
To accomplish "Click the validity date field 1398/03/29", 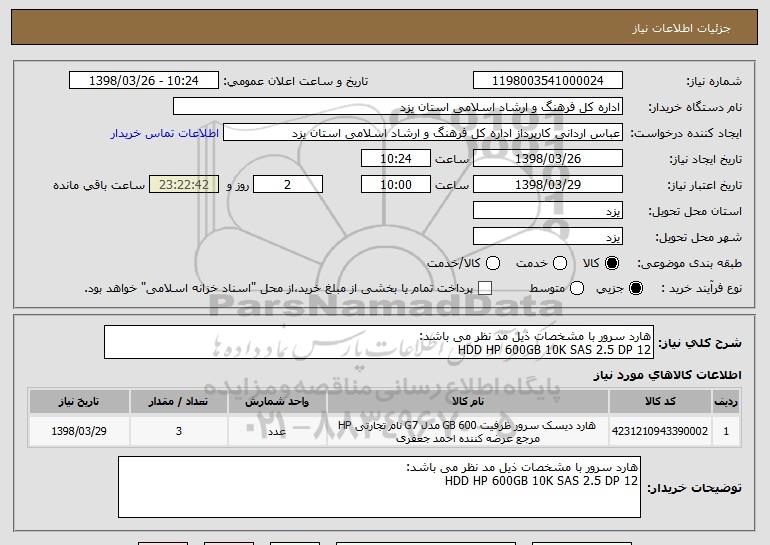I will 548,185.
